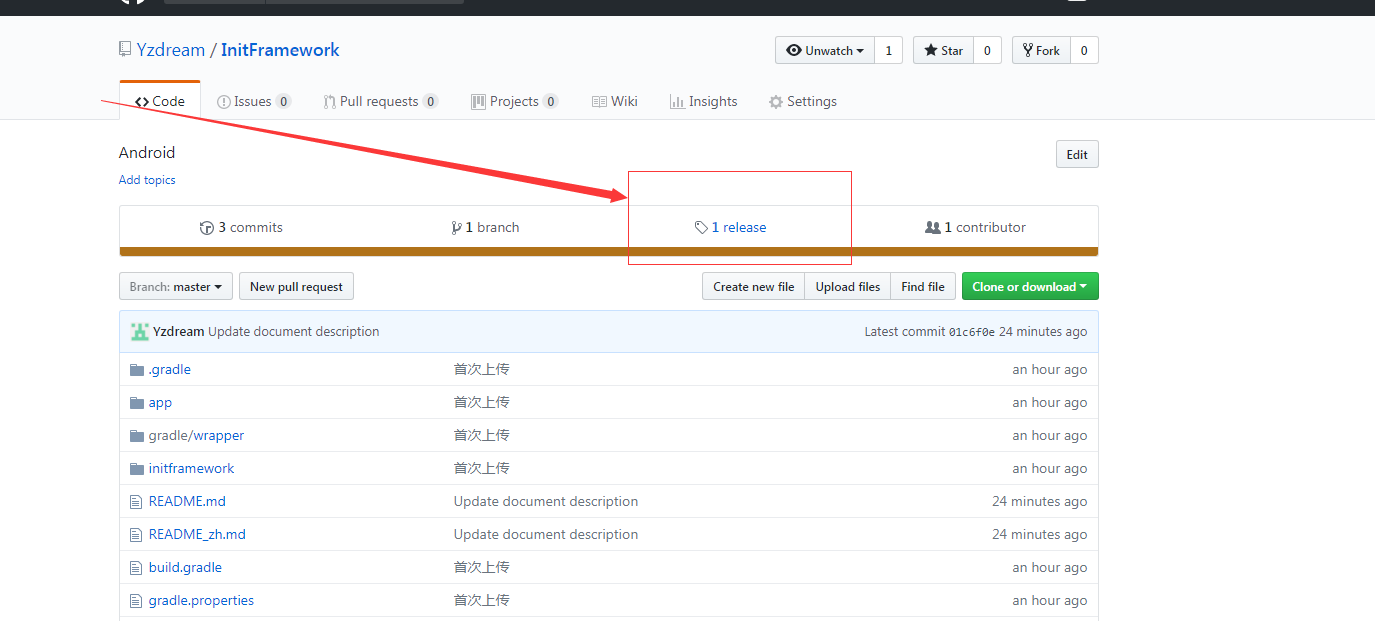Go to the Wiki tab
This screenshot has height=621, width=1375.
tap(615, 101)
